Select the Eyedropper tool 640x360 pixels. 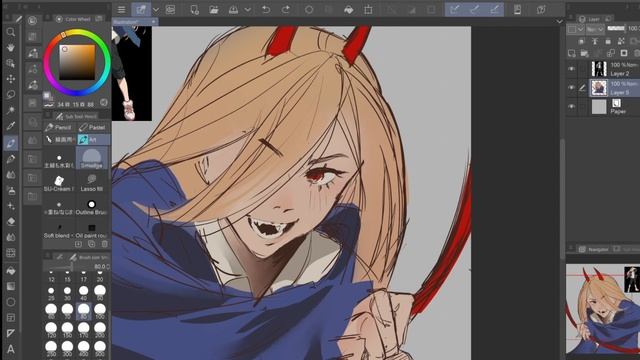11,126
